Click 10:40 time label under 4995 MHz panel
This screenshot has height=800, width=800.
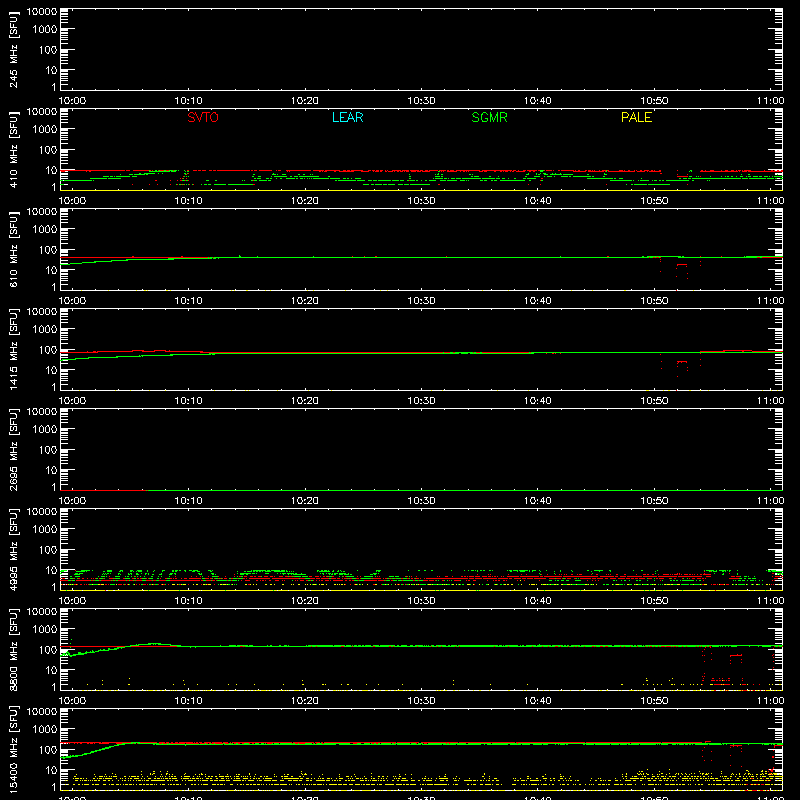[538, 601]
